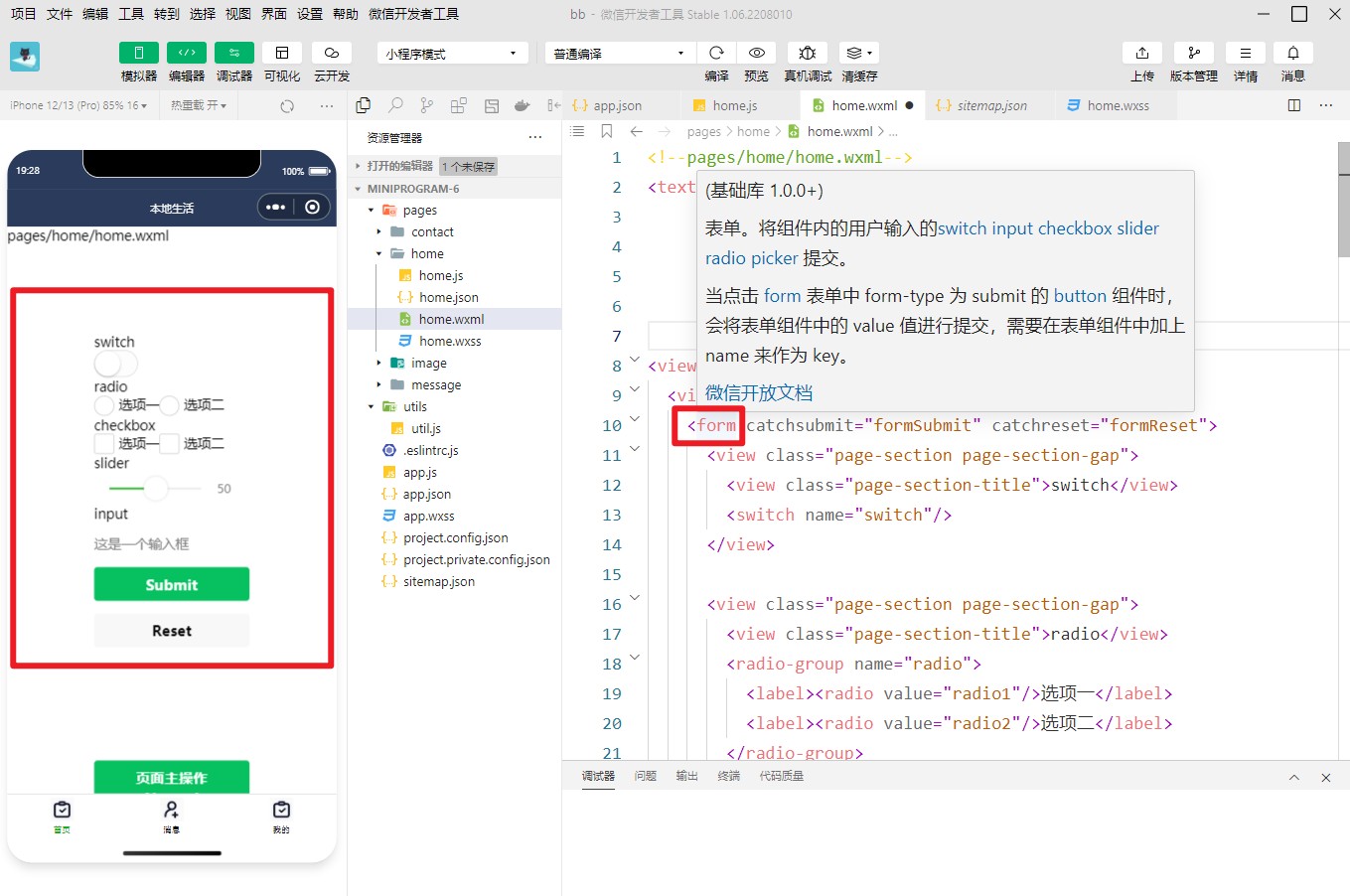Screen dimensions: 1350x896
Task: Check the checkbox 选项一
Action: click(104, 443)
